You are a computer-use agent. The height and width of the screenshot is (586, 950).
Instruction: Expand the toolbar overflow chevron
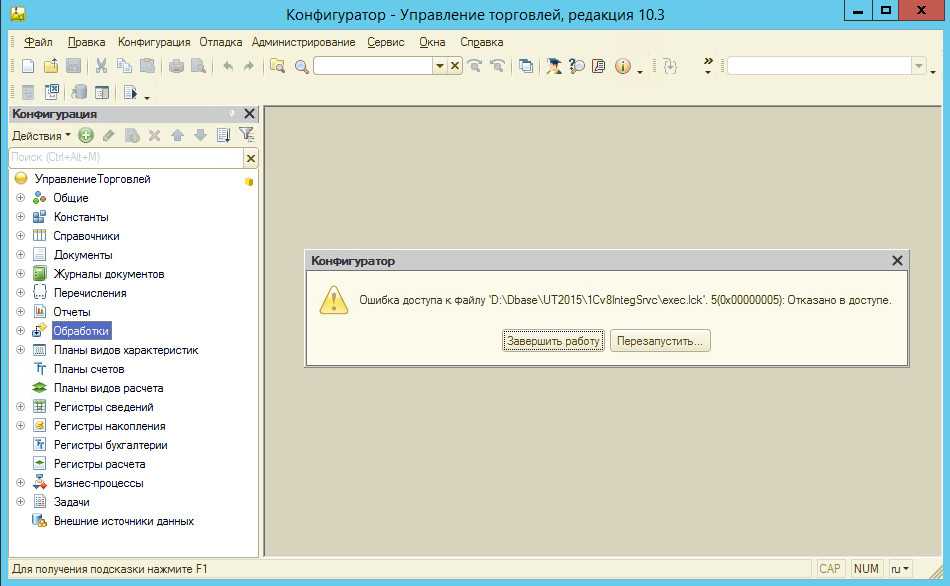[708, 65]
